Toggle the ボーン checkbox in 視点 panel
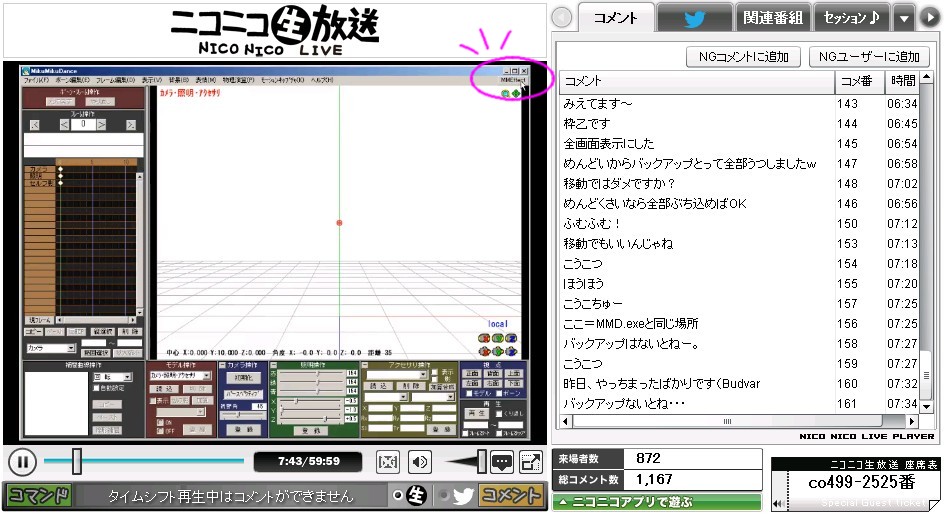 coord(498,393)
